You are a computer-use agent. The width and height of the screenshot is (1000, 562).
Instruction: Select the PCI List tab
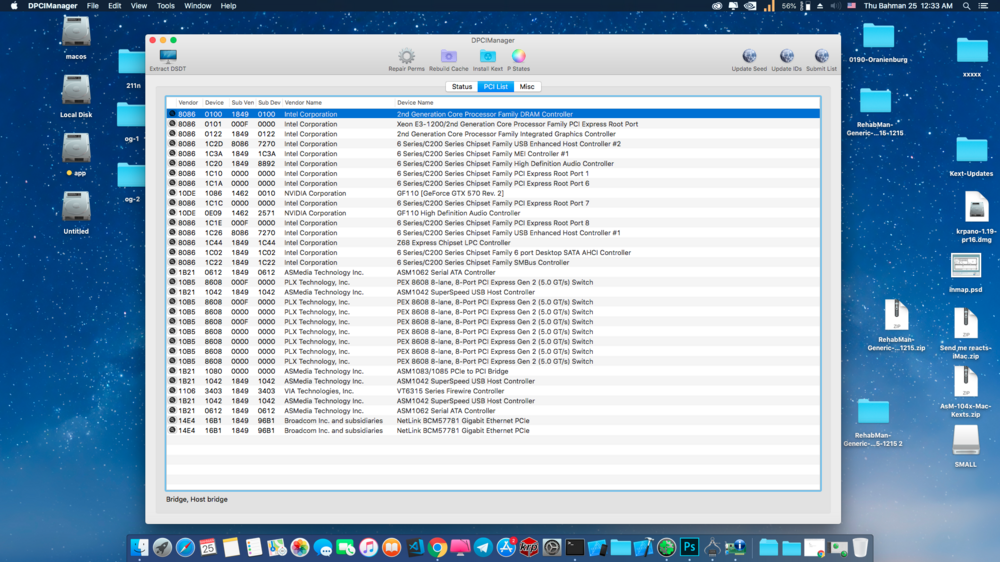click(496, 87)
